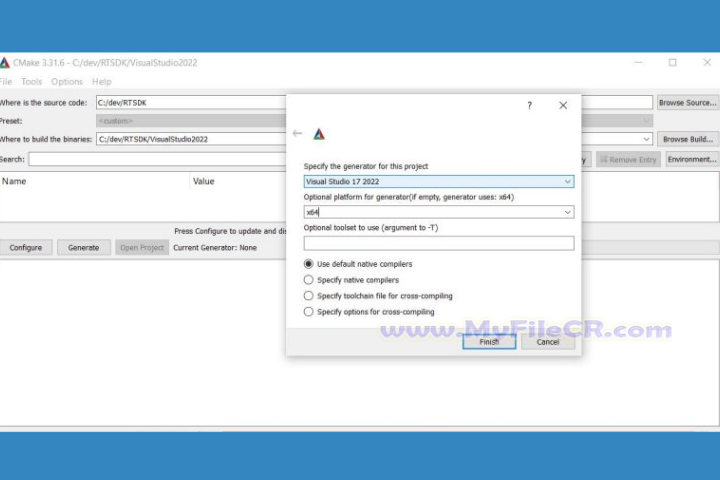This screenshot has width=720, height=480.
Task: Click the Search input field
Action: [157, 159]
